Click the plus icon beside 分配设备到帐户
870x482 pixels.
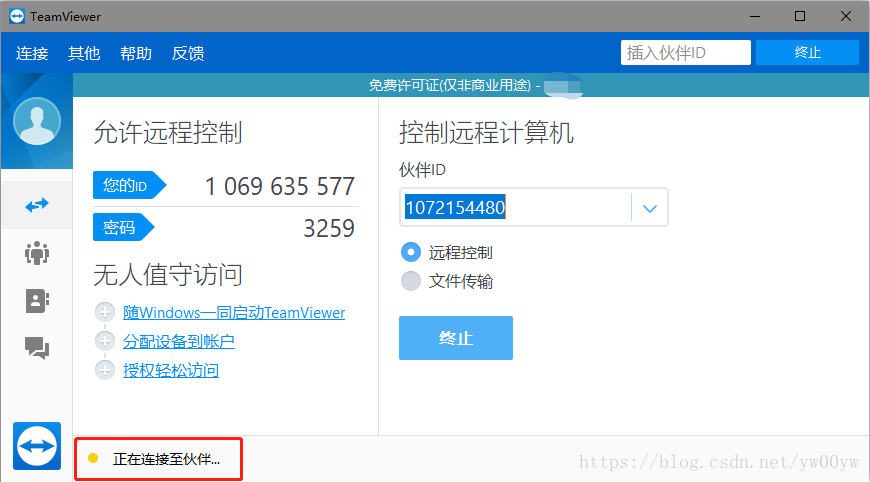(x=105, y=341)
